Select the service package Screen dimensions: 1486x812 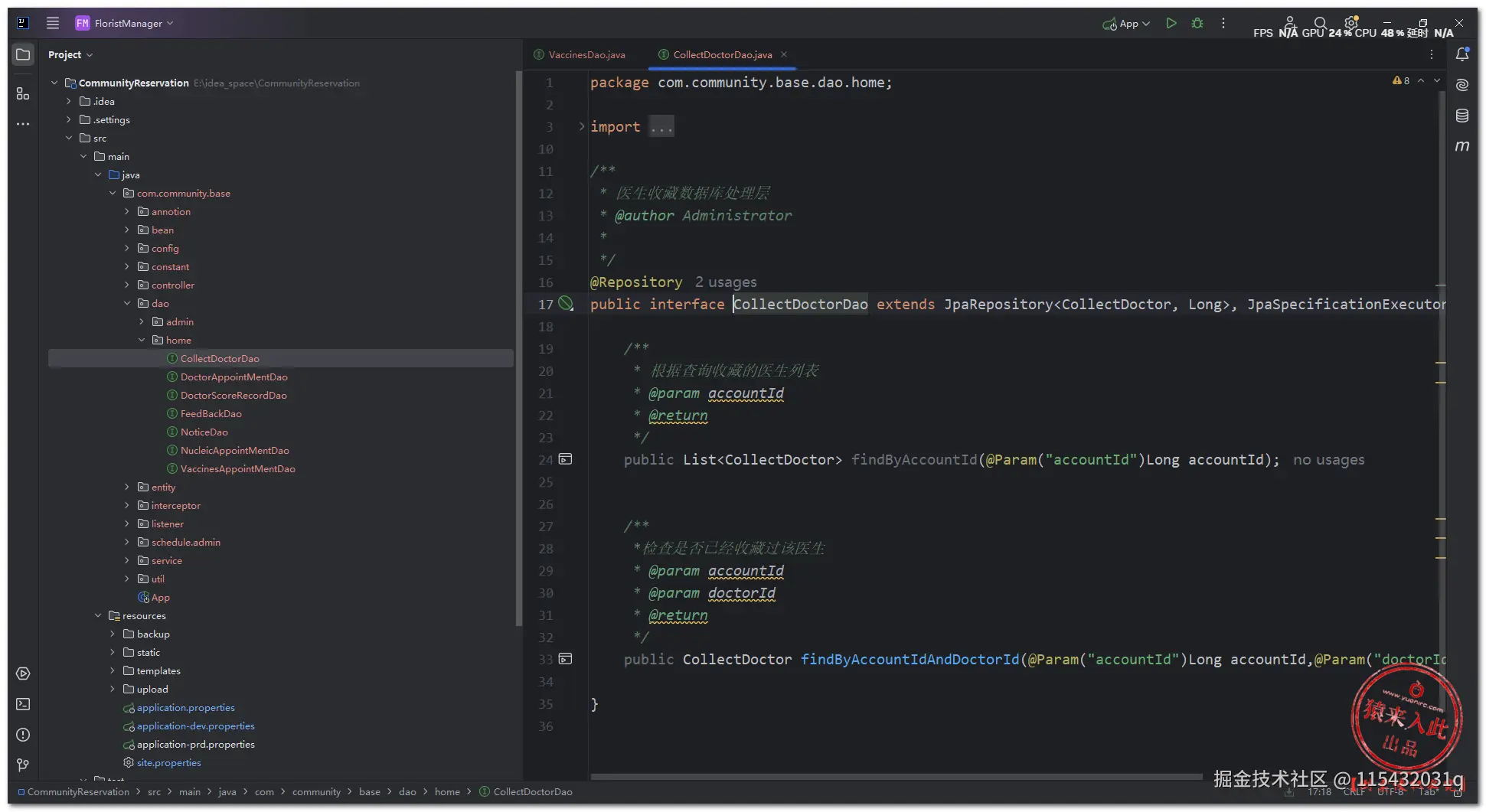click(x=166, y=560)
